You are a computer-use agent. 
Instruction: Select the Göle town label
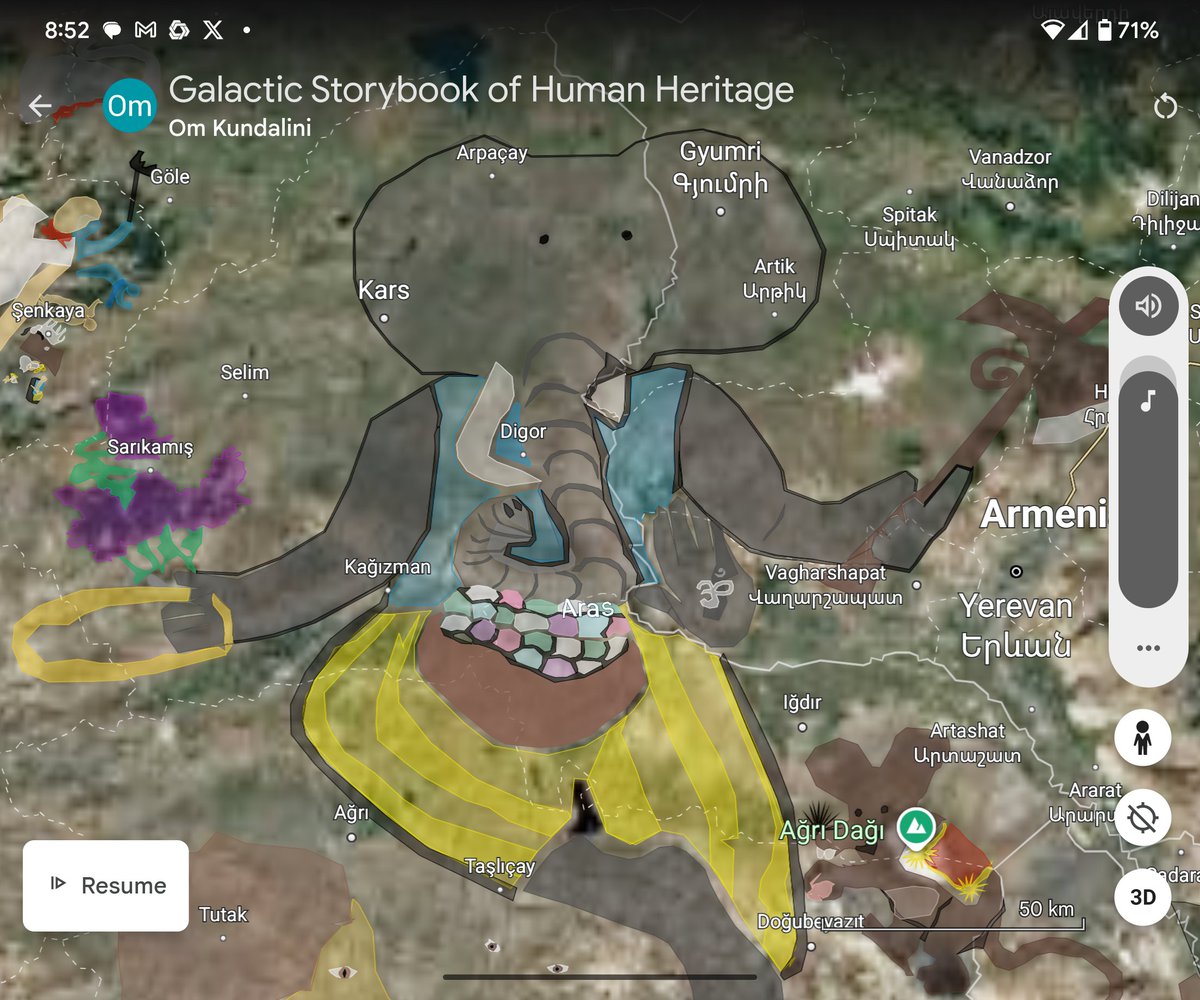coord(169,177)
